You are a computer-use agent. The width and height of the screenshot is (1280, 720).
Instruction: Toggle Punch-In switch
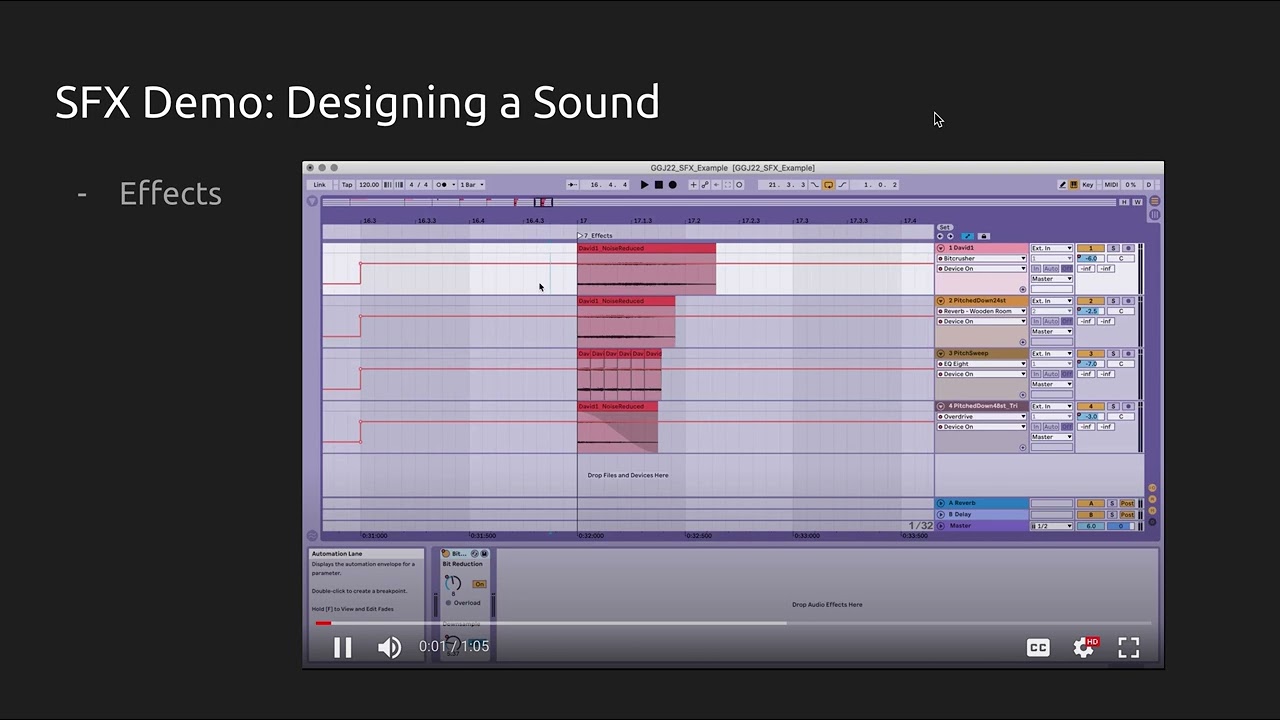pos(814,185)
